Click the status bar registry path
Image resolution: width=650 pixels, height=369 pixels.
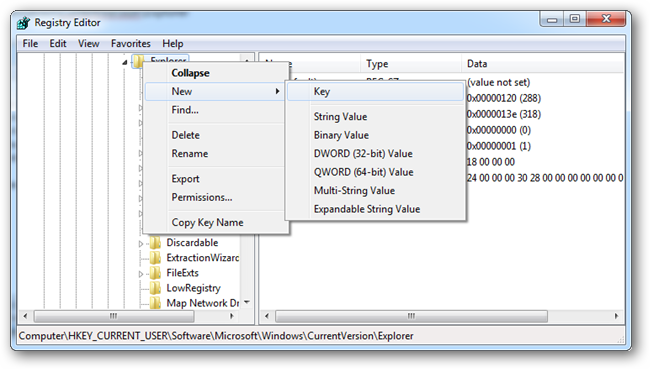216,336
